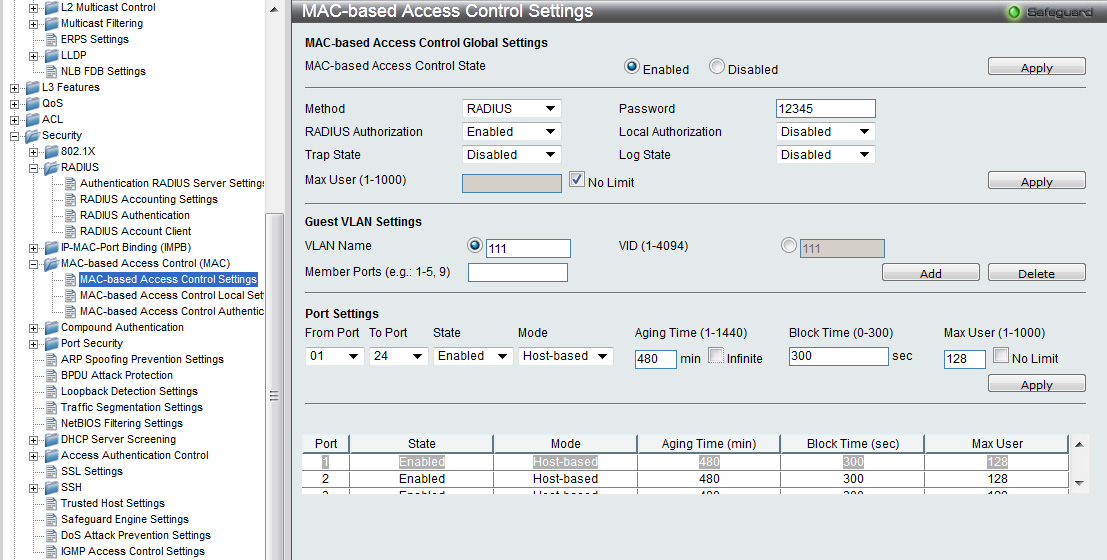The image size is (1107, 560).
Task: Click the Port Security folder icon
Action: [51, 343]
